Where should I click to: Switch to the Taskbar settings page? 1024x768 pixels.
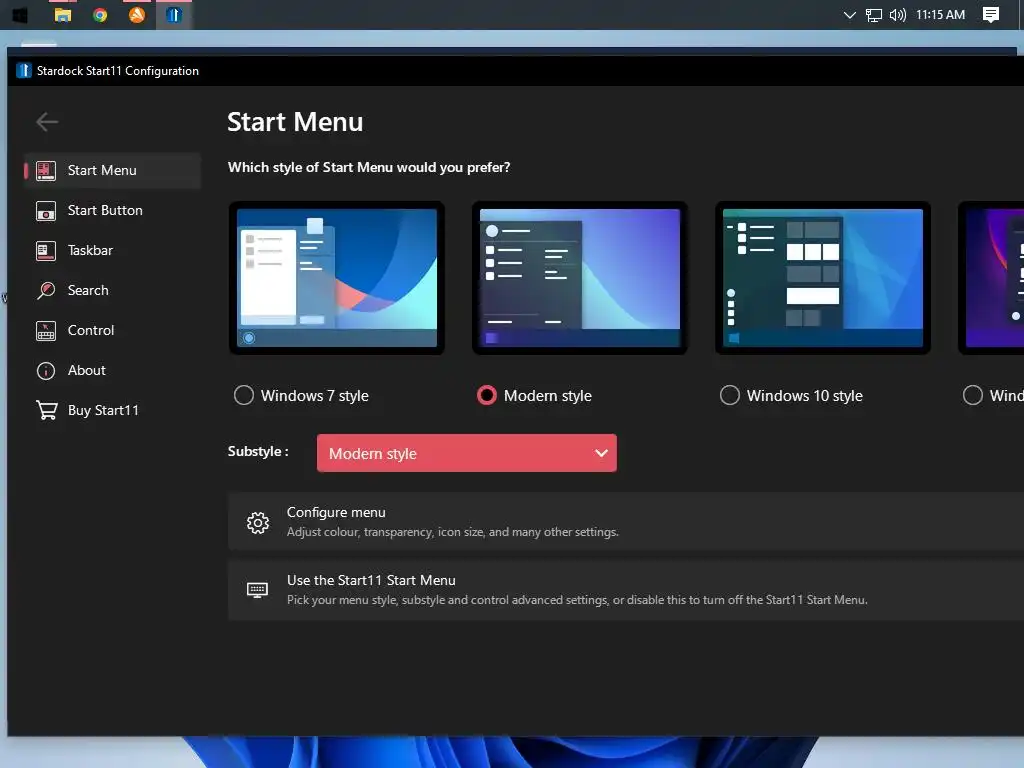point(112,251)
